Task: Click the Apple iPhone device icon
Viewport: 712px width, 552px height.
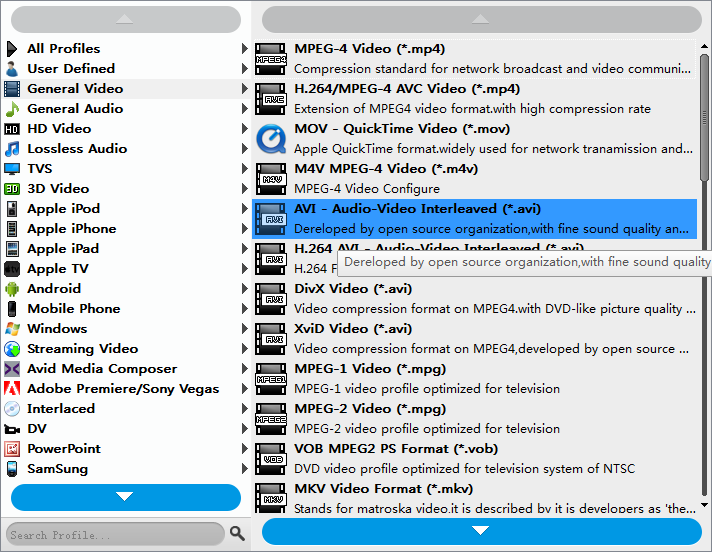Action: click(12, 229)
